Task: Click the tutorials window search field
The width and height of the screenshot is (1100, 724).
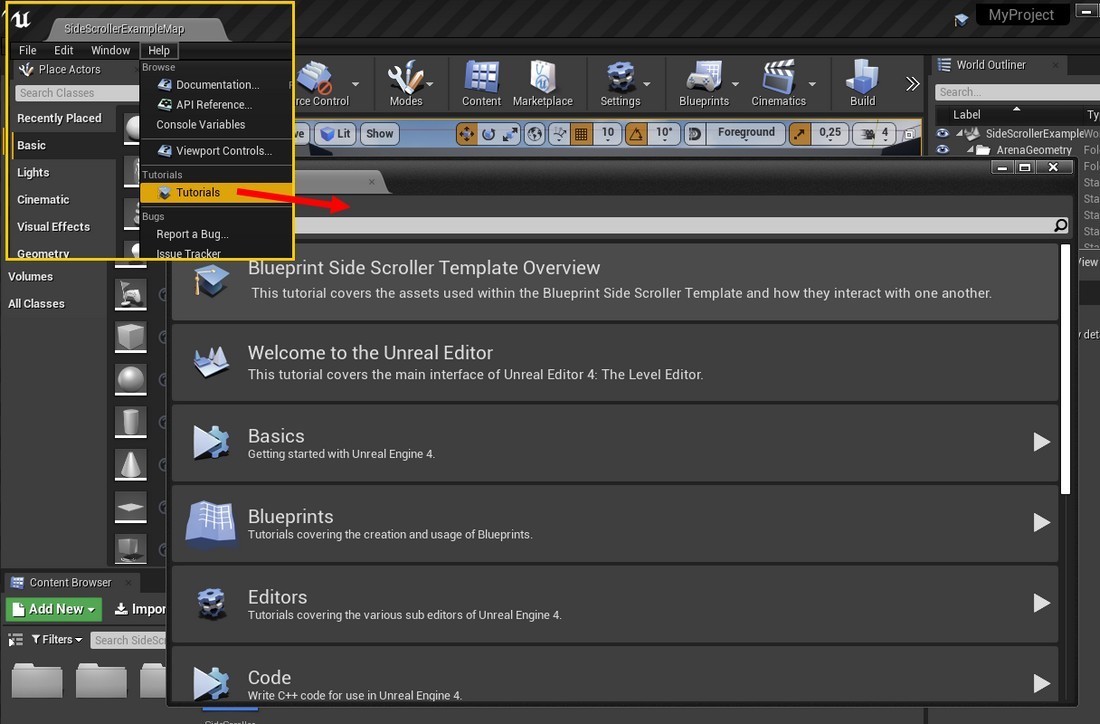Action: coord(673,225)
